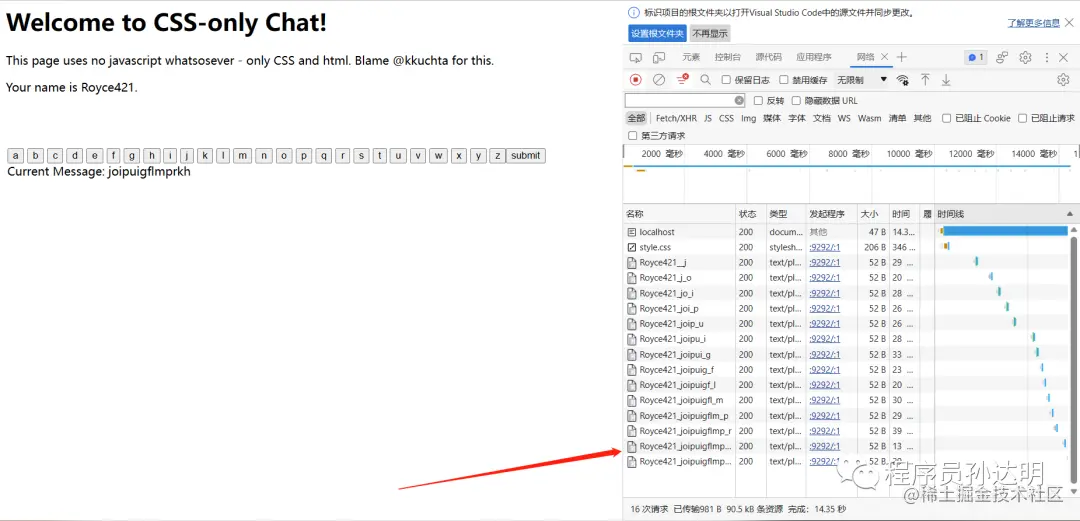Toggle device emulation icon in DevTools
1080x521 pixels.
click(659, 57)
